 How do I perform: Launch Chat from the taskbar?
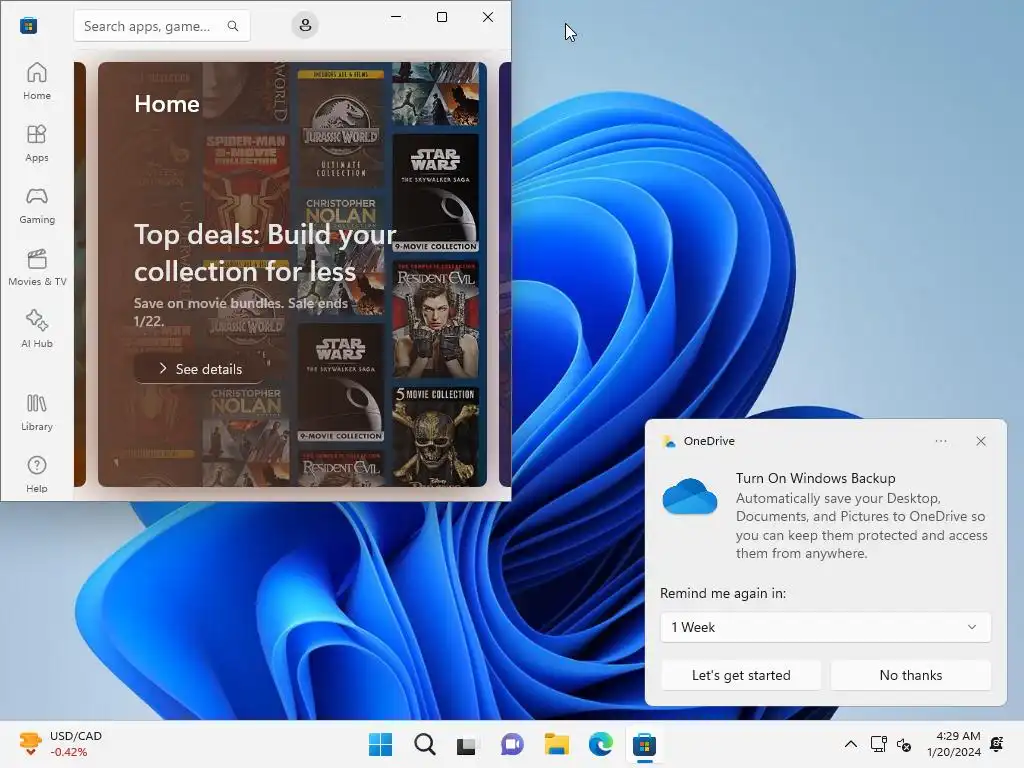(x=512, y=744)
